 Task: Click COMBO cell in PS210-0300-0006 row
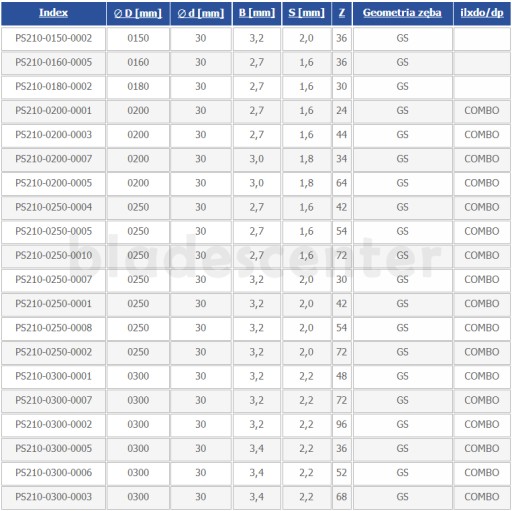click(482, 473)
